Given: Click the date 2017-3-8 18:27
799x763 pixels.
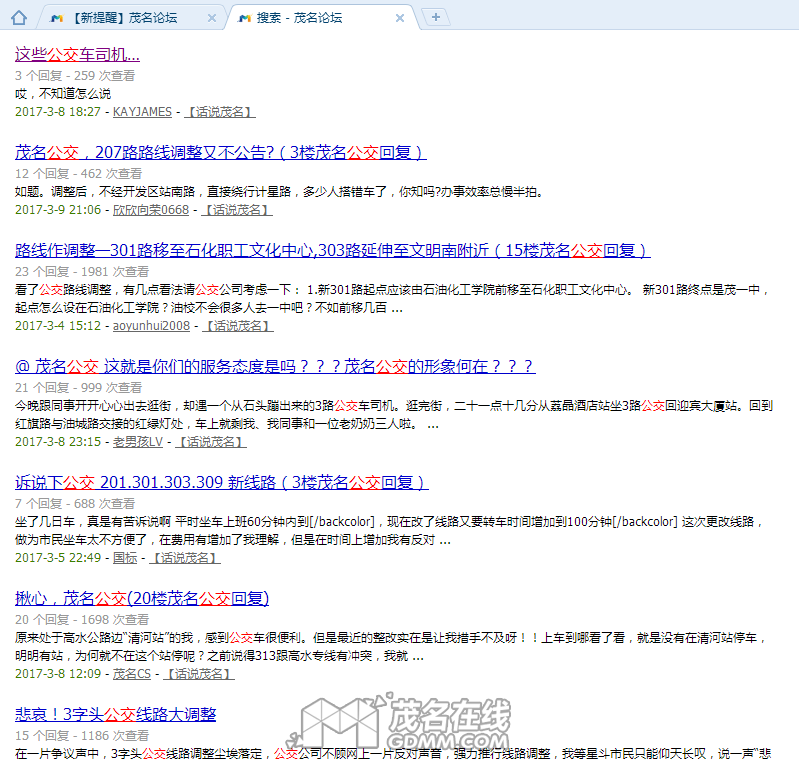Looking at the screenshot, I should 58,112.
